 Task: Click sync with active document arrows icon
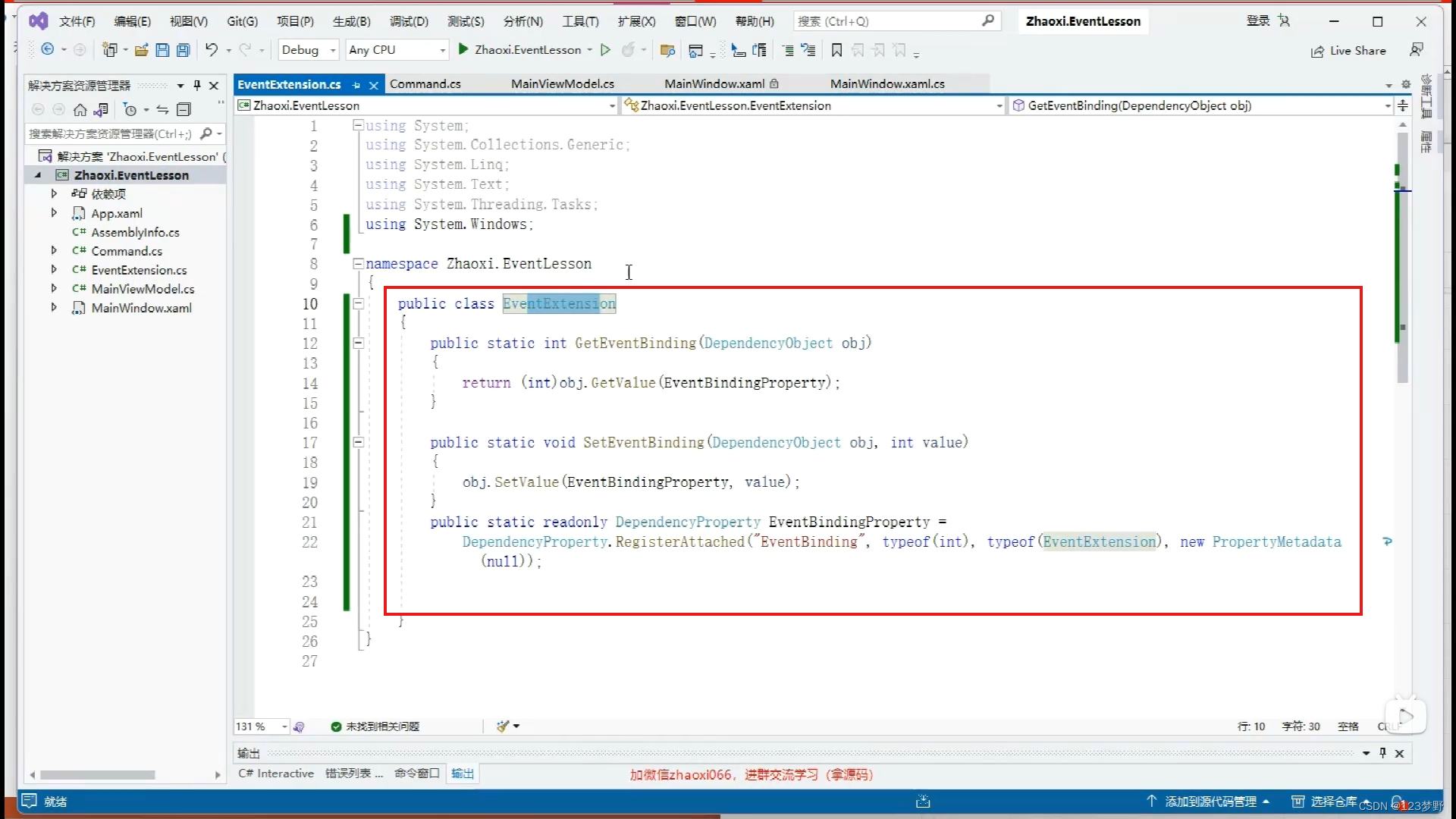162,110
